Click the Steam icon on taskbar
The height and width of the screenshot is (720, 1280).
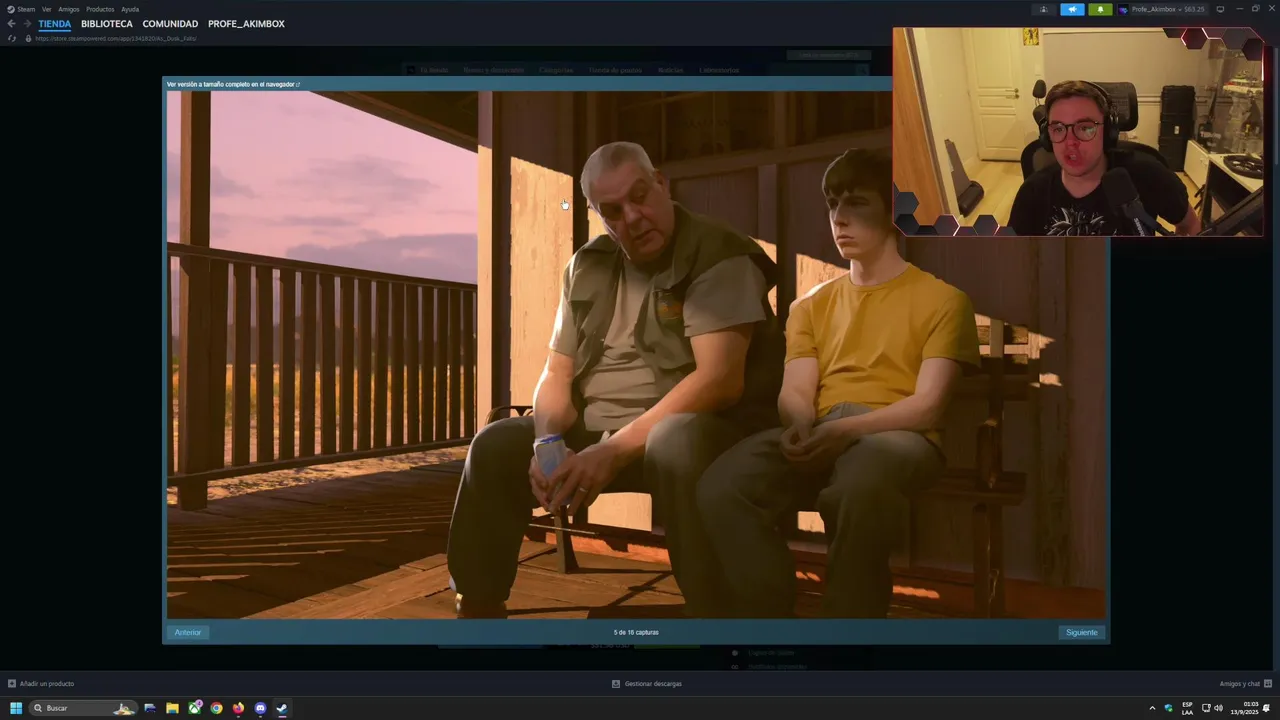click(282, 708)
